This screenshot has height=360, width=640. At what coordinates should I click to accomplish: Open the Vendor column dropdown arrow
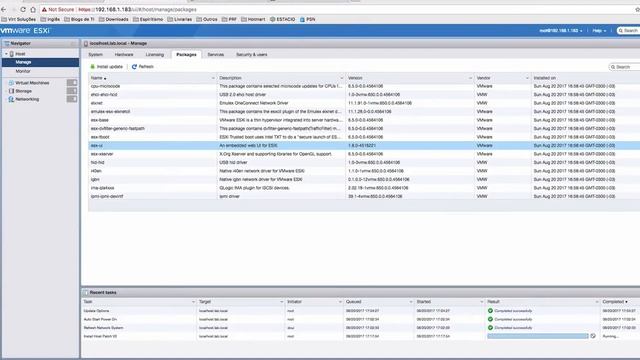pyautogui.click(x=527, y=78)
